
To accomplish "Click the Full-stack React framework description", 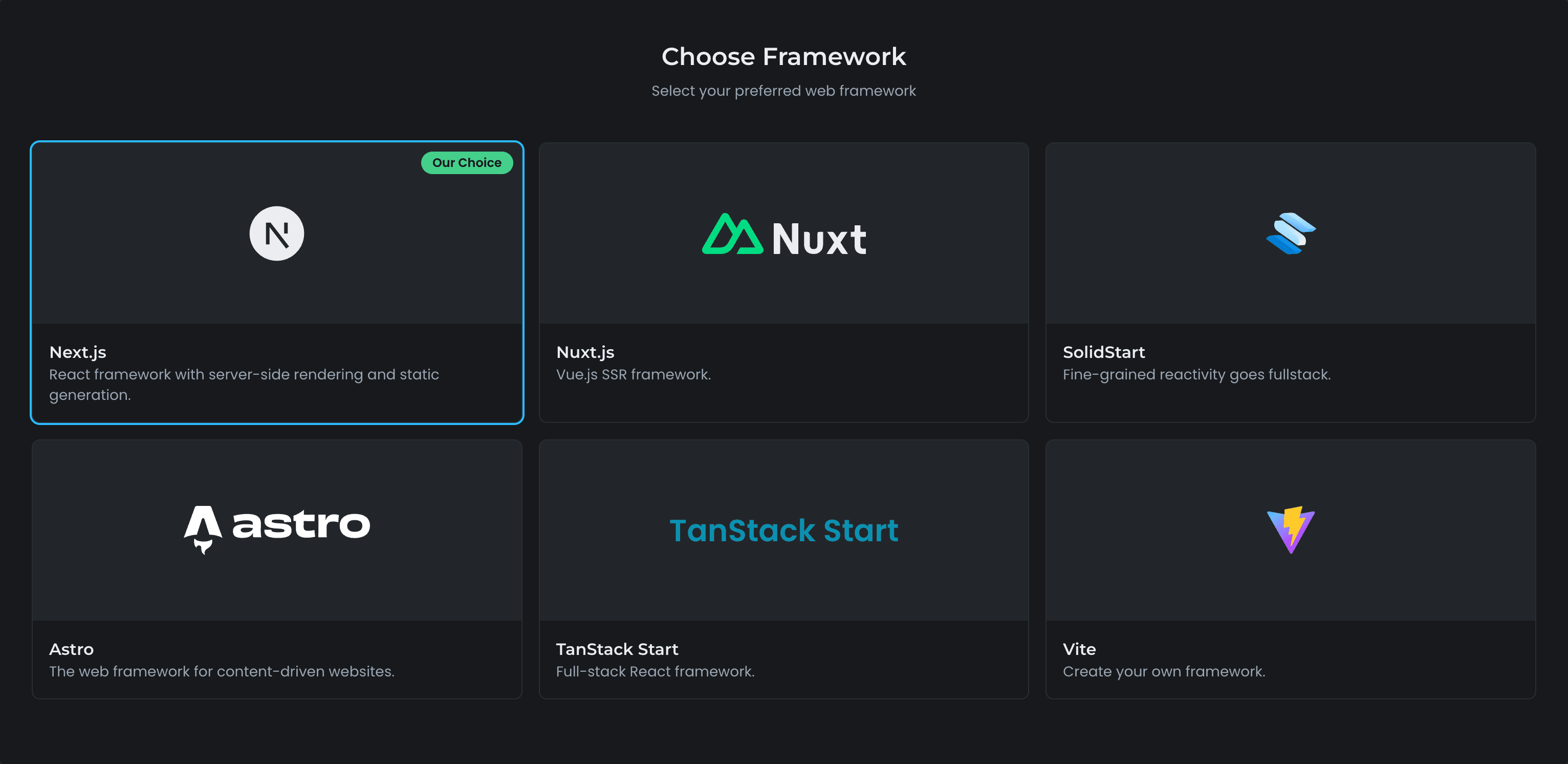I will tap(655, 671).
